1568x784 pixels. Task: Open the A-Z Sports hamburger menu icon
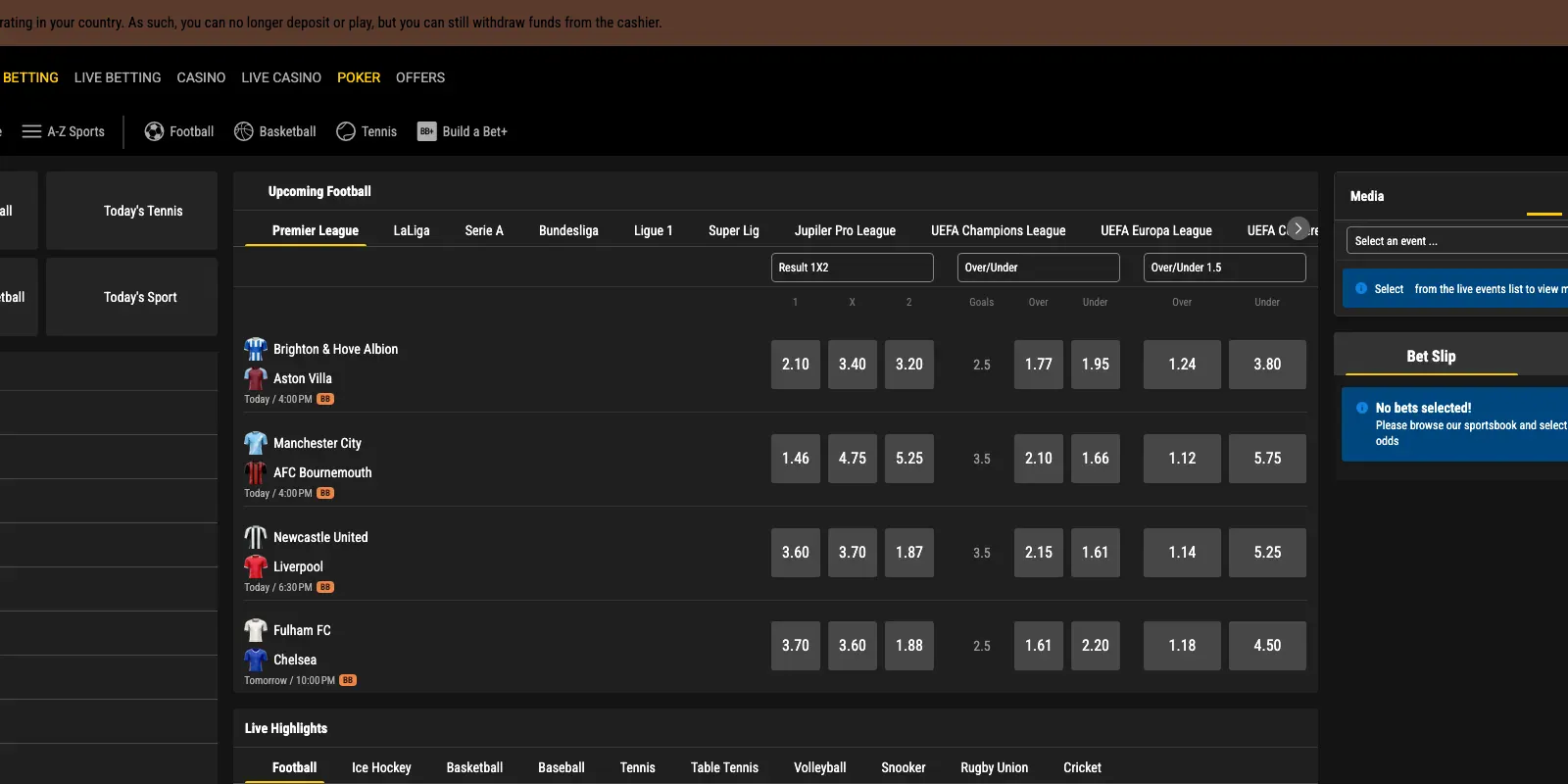click(31, 131)
